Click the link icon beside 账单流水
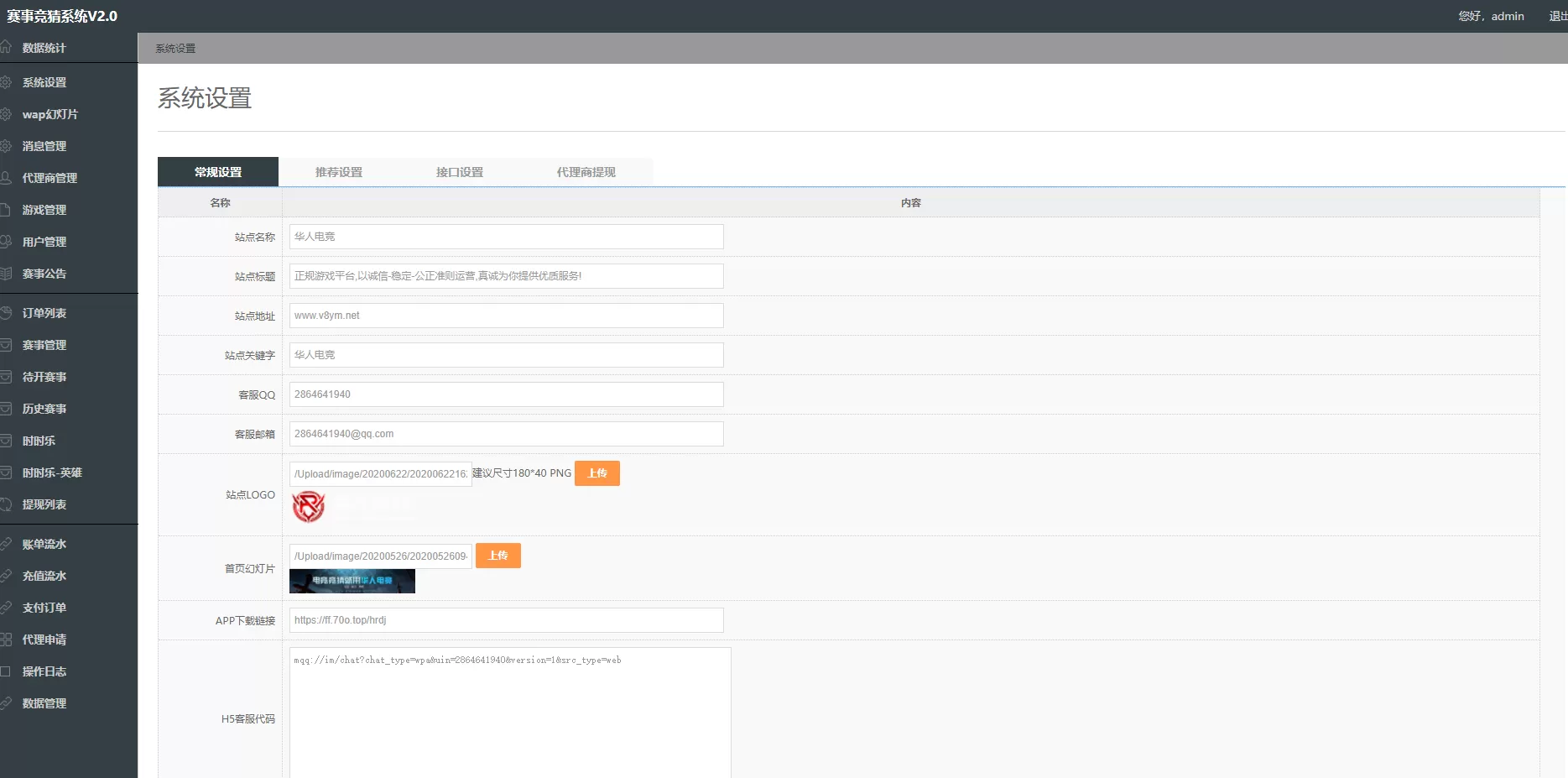1568x778 pixels. click(x=6, y=544)
